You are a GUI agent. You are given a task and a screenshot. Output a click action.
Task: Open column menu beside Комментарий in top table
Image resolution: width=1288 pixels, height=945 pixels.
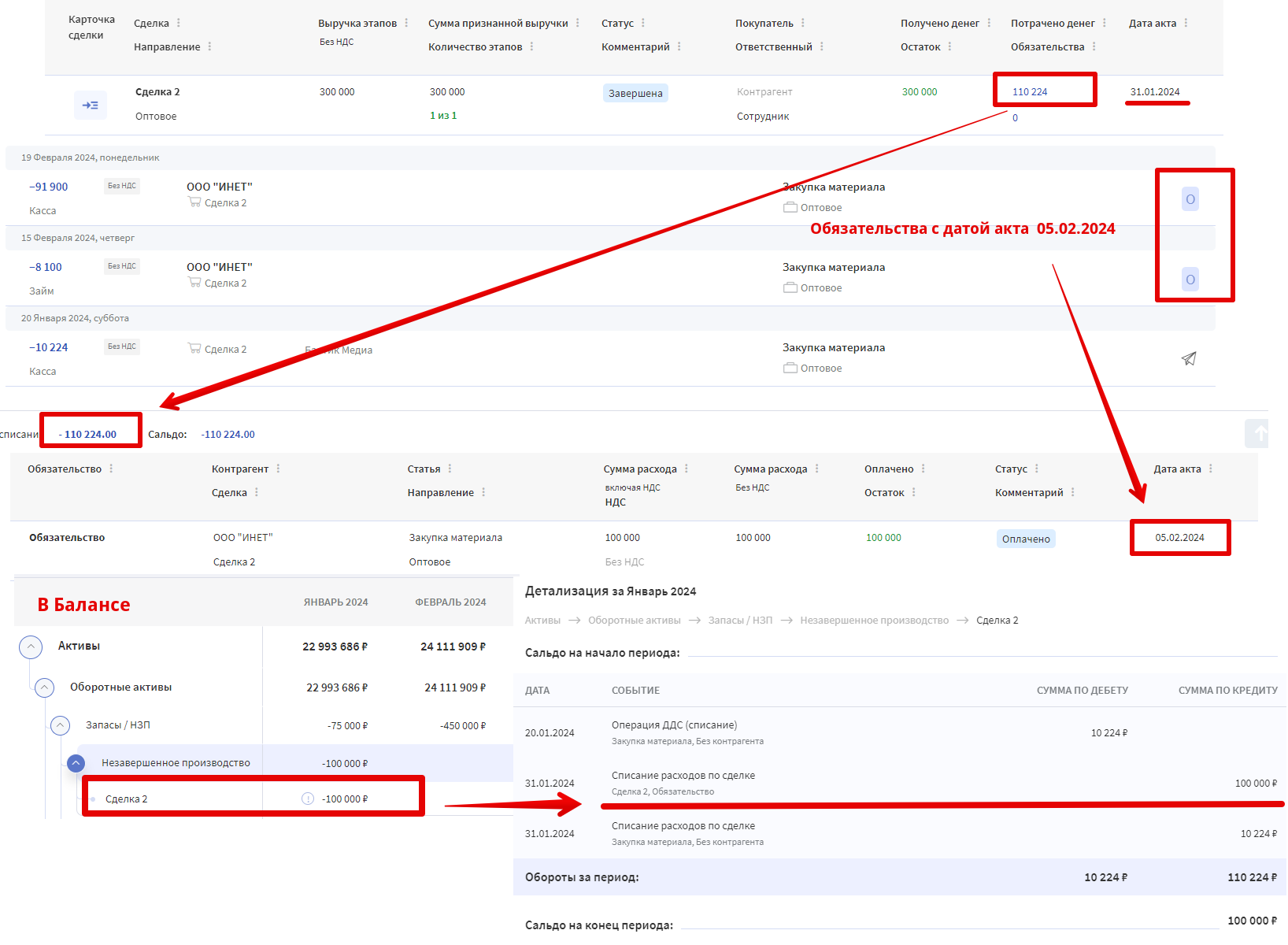(679, 46)
